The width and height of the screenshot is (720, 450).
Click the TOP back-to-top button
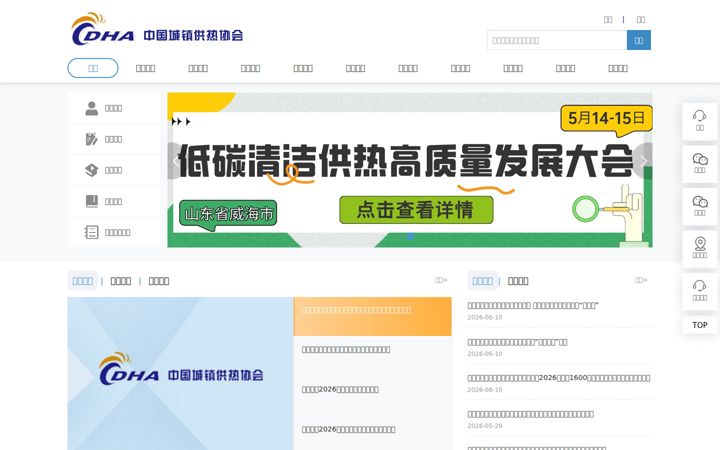700,325
